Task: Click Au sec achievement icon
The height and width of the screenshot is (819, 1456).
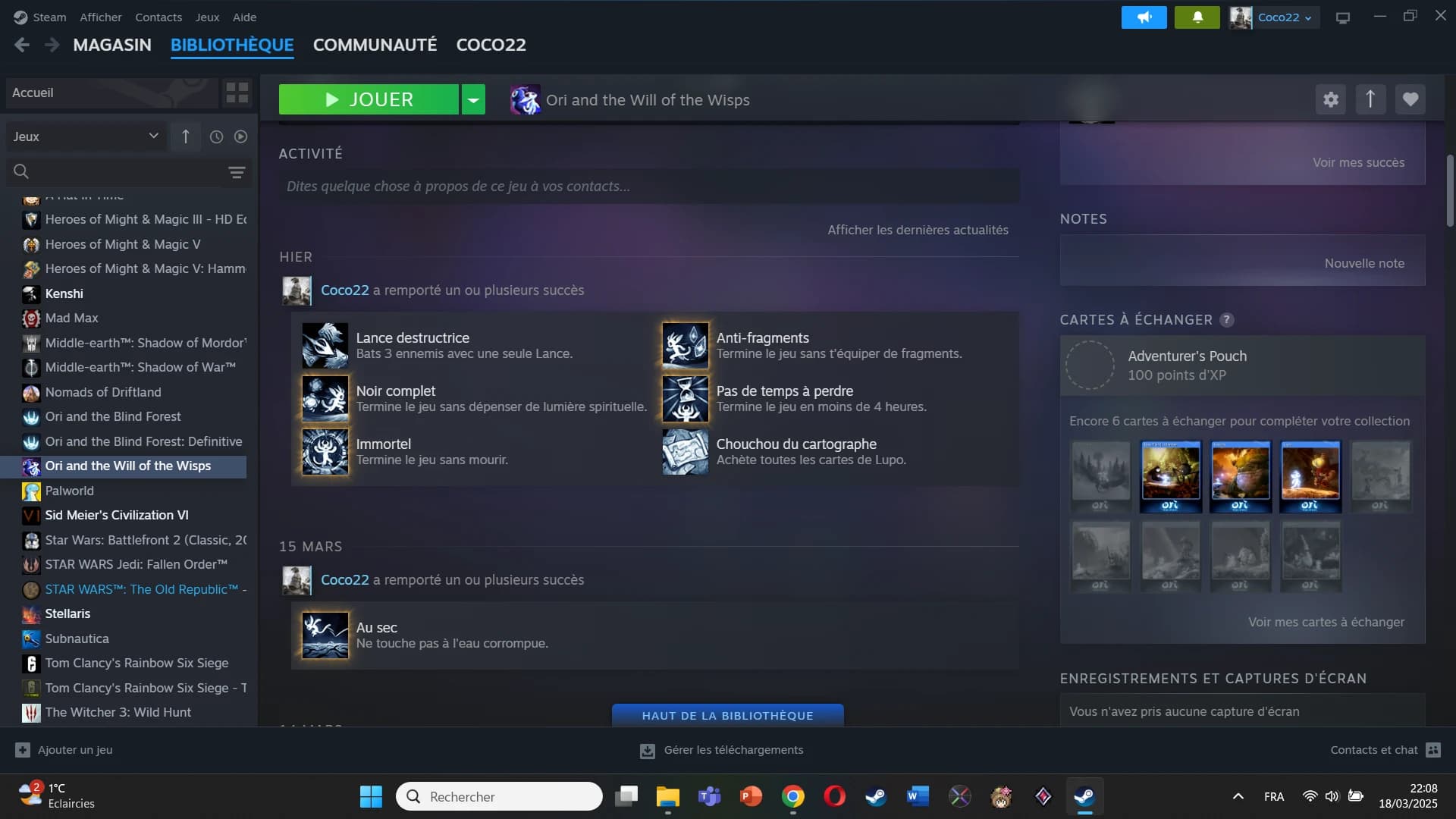Action: tap(325, 635)
